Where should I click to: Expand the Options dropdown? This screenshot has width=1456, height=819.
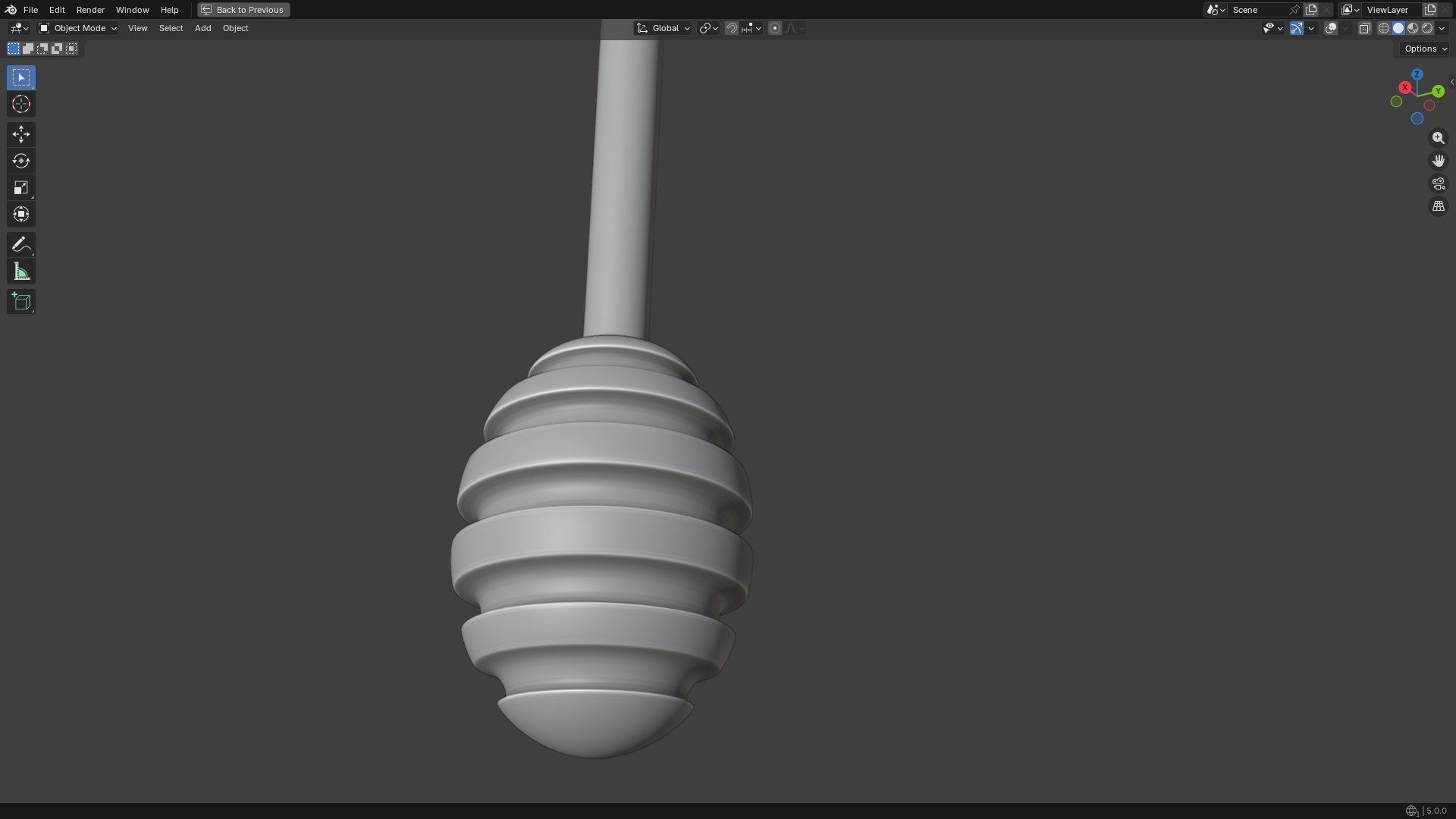(1426, 49)
